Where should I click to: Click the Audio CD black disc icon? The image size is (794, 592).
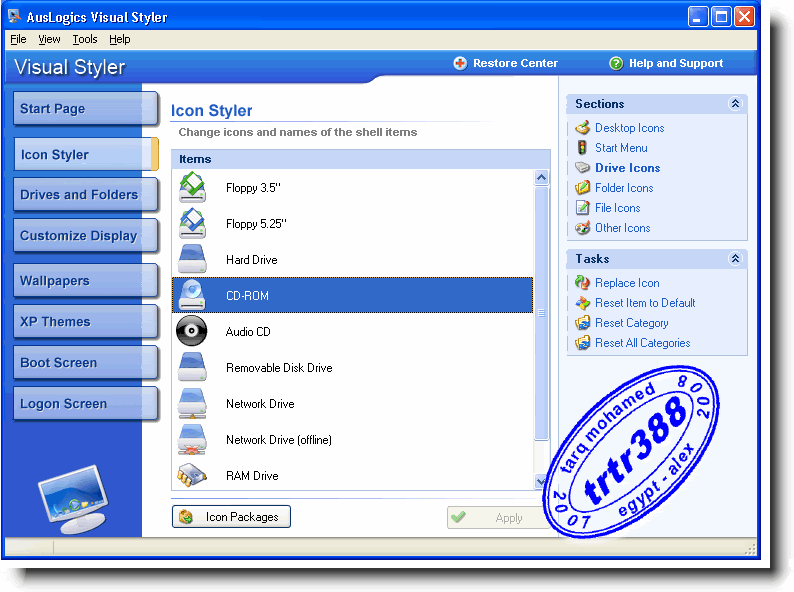[191, 331]
